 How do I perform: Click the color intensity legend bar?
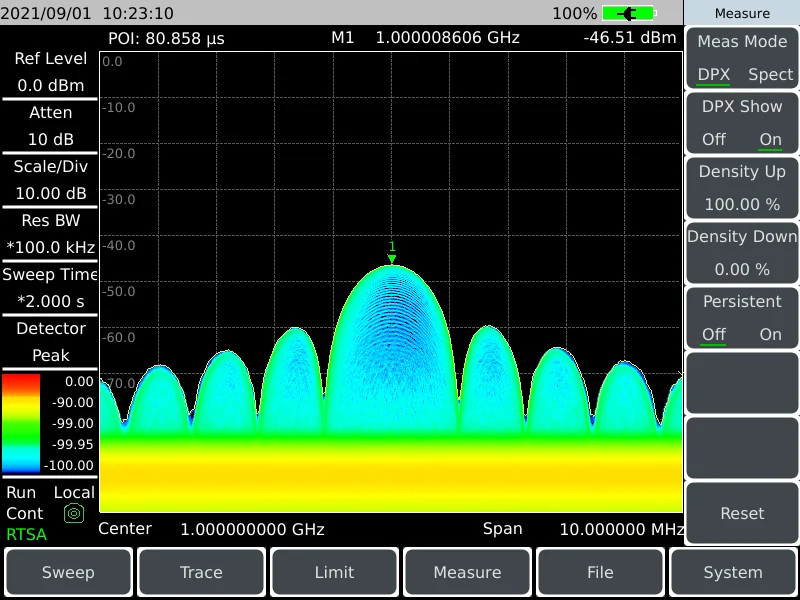tap(20, 424)
